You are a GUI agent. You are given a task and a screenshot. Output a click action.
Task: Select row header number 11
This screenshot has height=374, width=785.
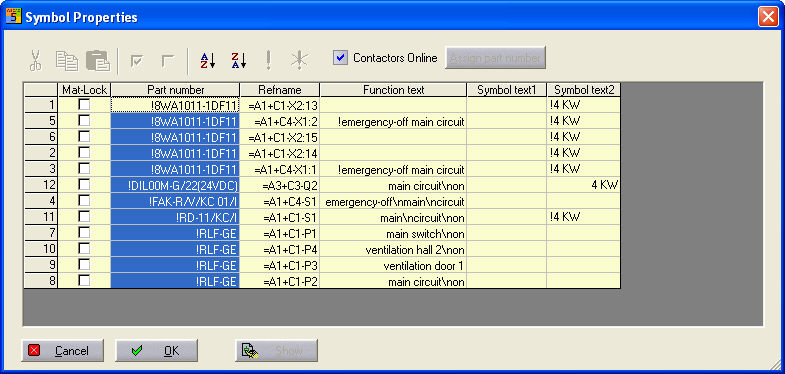pos(41,217)
